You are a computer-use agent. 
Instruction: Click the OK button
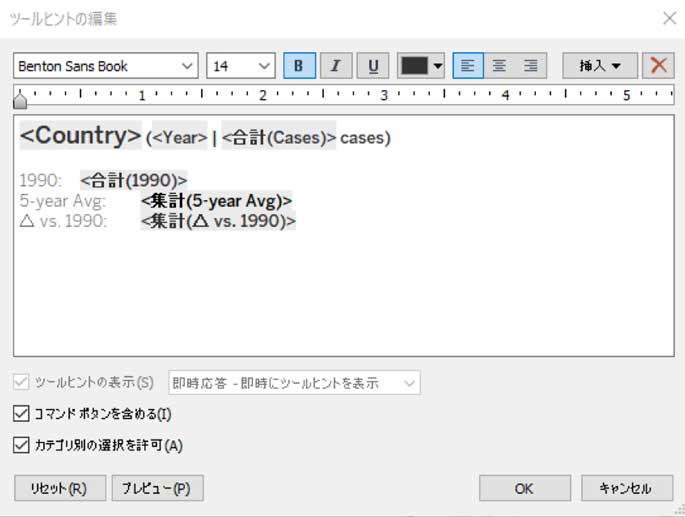tap(524, 488)
